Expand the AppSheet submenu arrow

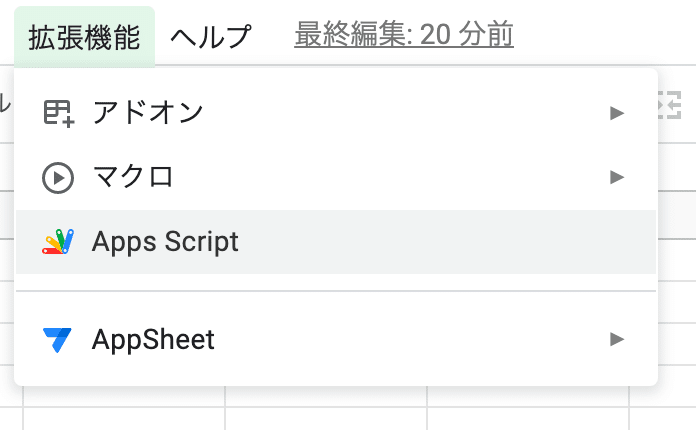coord(617,340)
